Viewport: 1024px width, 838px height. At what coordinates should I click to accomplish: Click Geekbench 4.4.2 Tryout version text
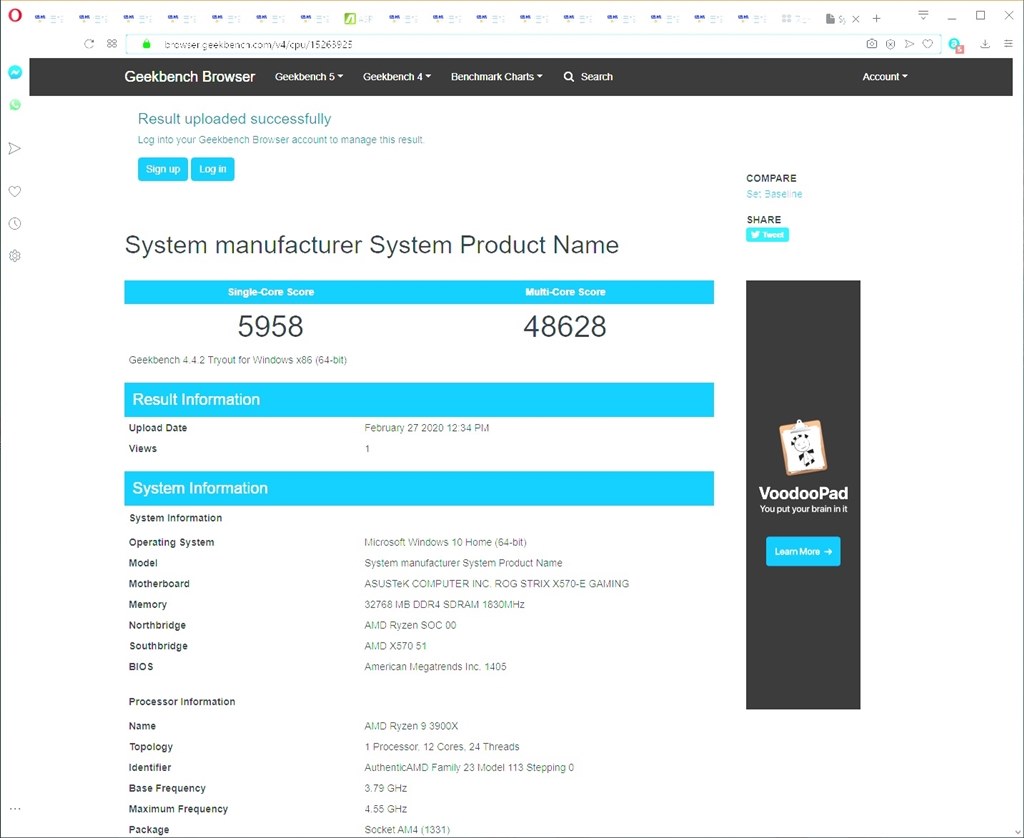pos(238,360)
